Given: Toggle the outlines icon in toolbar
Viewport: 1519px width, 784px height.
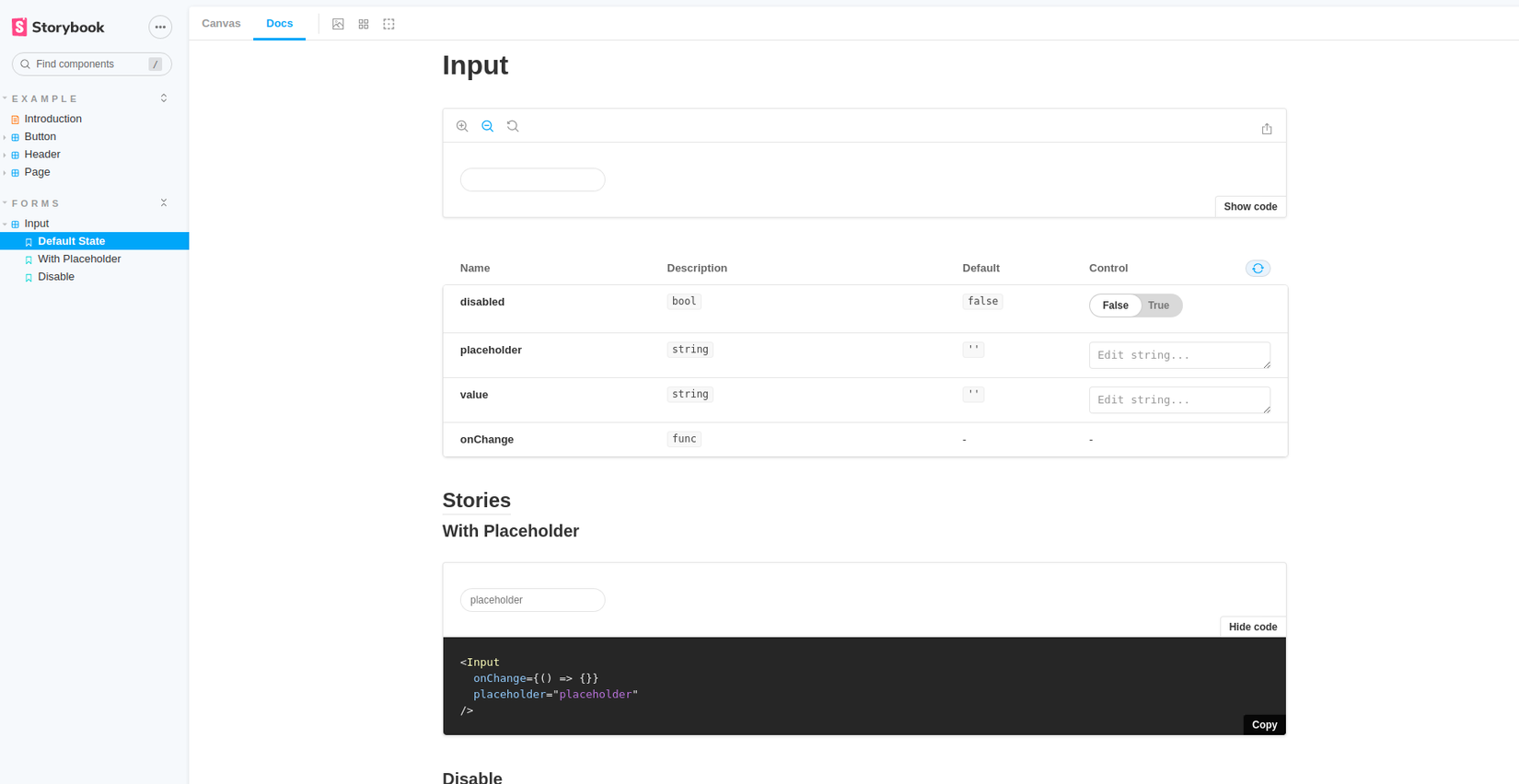Looking at the screenshot, I should tap(388, 24).
